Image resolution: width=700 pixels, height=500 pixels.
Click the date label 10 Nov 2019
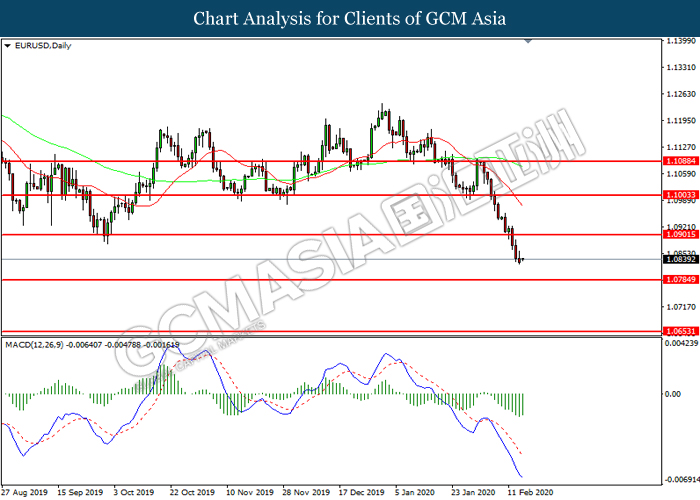[250, 492]
